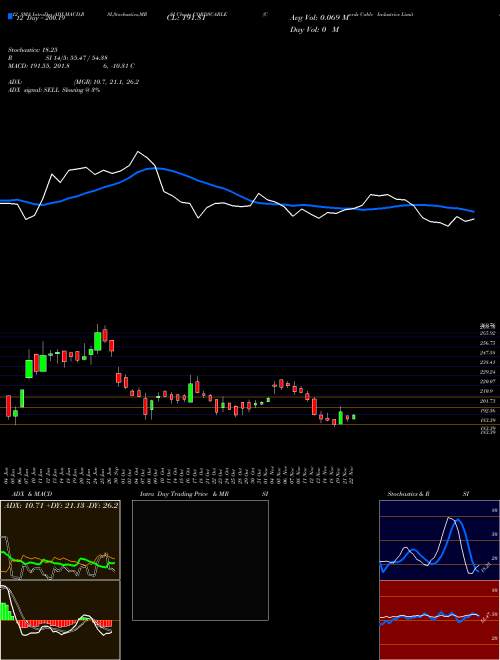Click the 'ADX: 10.71 +DY: 21.13 -DY: 26.2' header
This screenshot has width=500, height=660.
[x=61, y=506]
